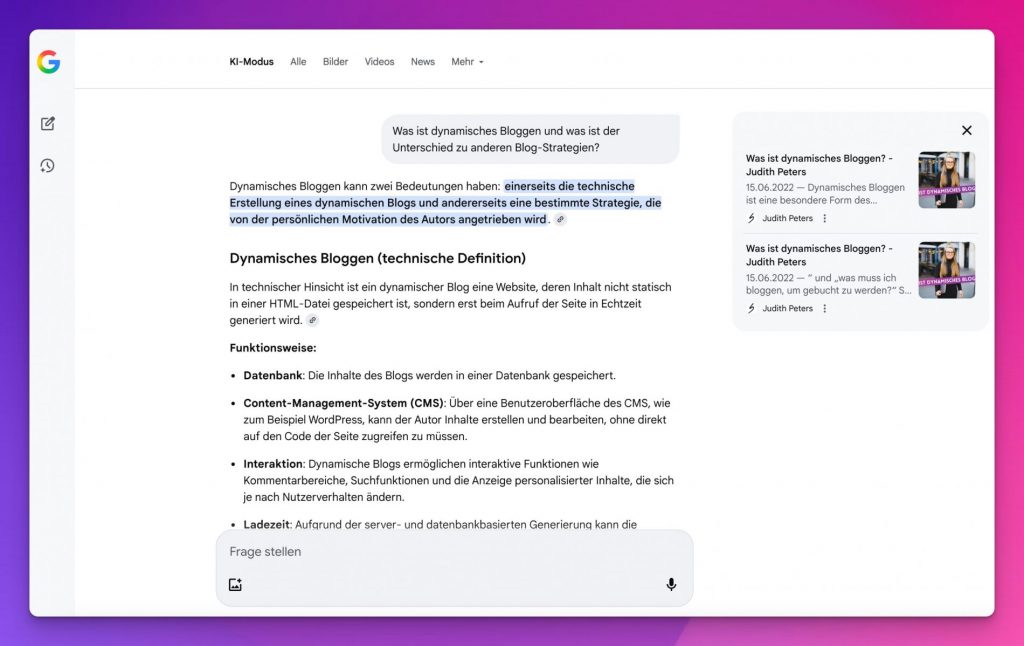The height and width of the screenshot is (646, 1024).
Task: Start a new chat with the compose icon
Action: tap(48, 124)
